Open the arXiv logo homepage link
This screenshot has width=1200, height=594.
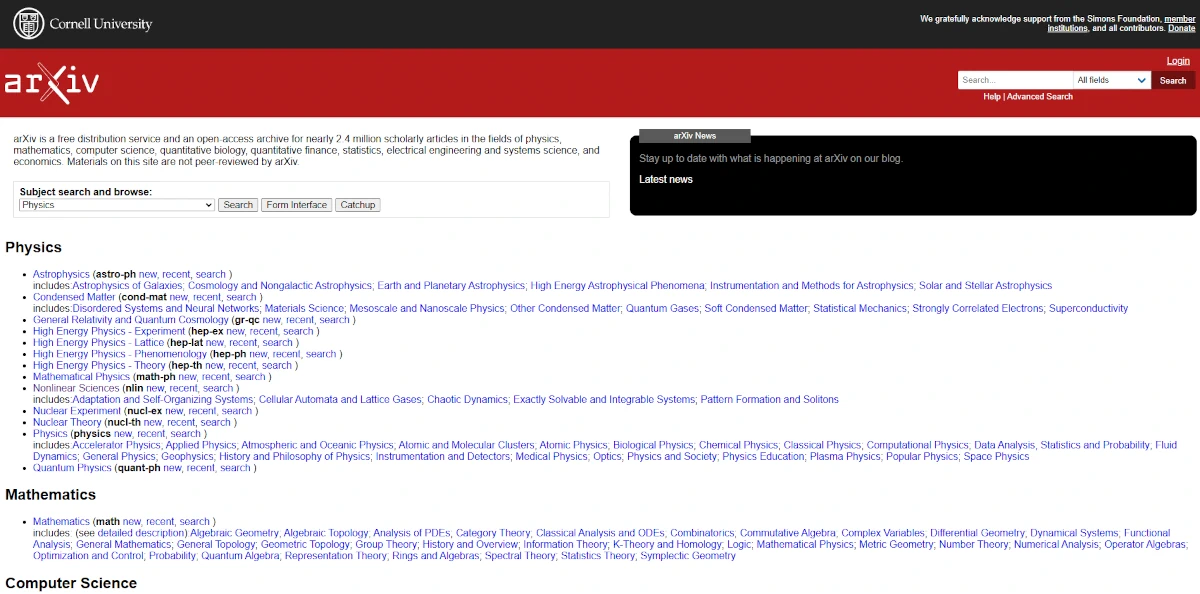coord(51,84)
